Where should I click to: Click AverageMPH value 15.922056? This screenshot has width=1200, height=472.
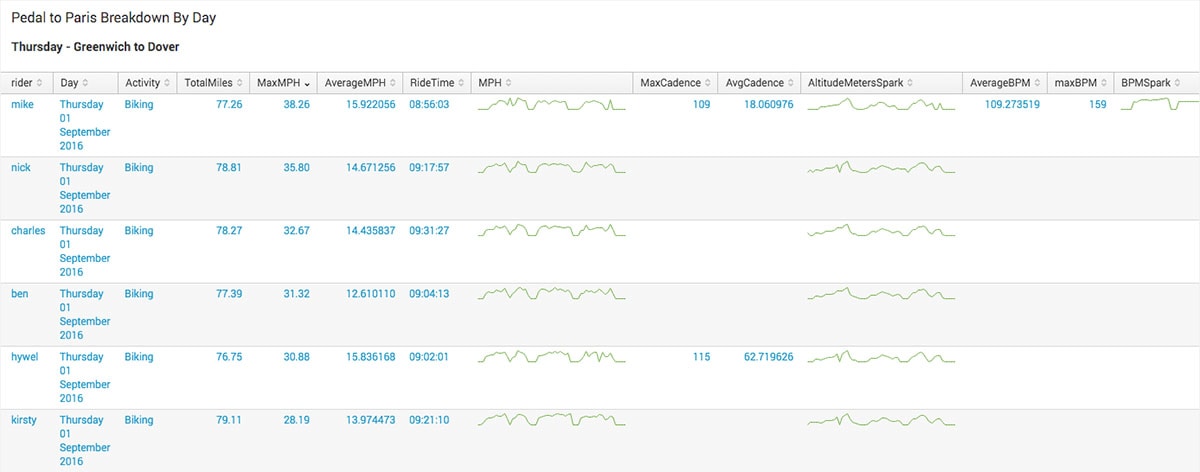point(369,104)
